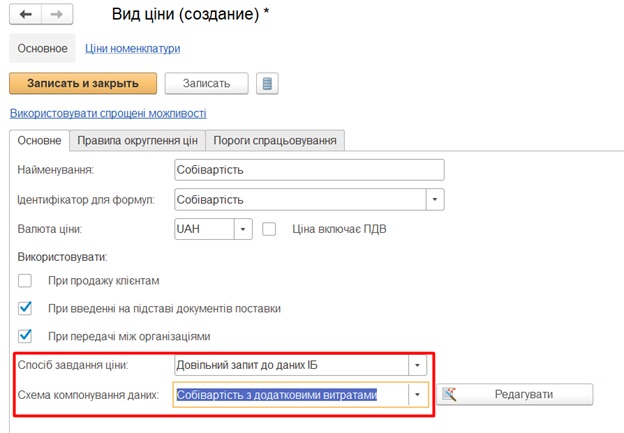This screenshot has height=433, width=624.
Task: Expand the Спосіб завдання ціни dropdown
Action: point(418,366)
